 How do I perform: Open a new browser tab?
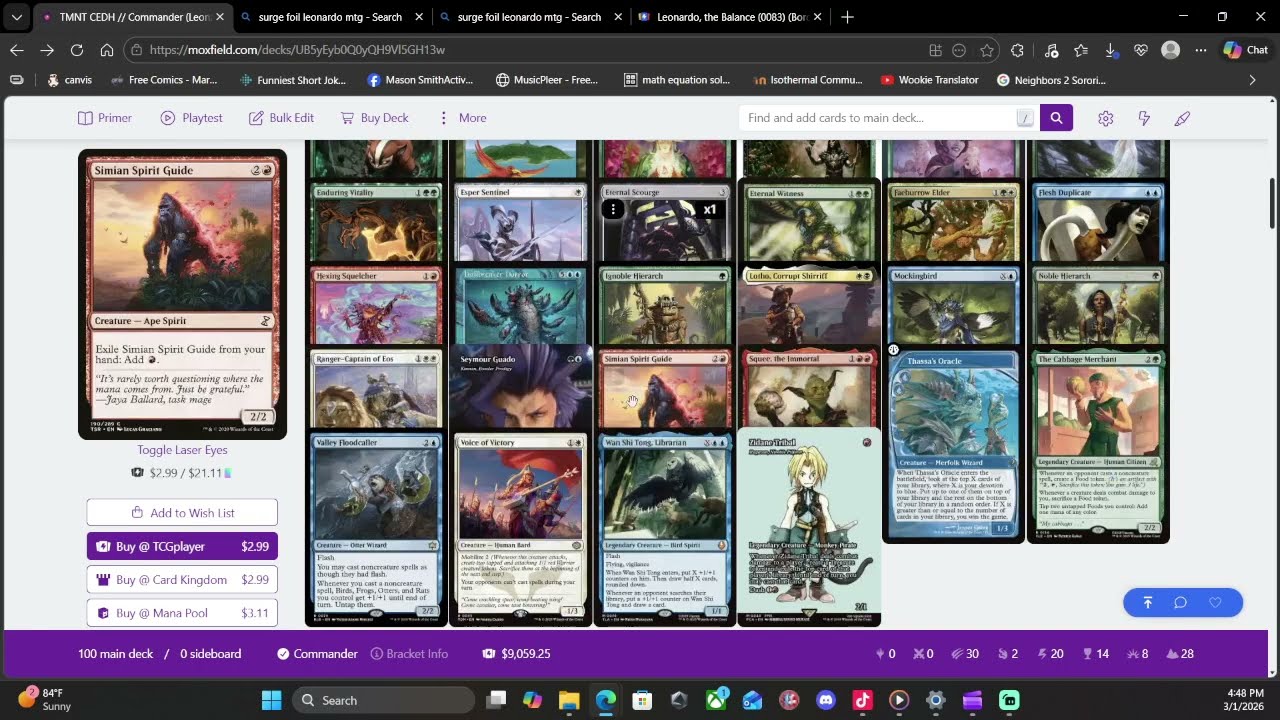(x=848, y=17)
